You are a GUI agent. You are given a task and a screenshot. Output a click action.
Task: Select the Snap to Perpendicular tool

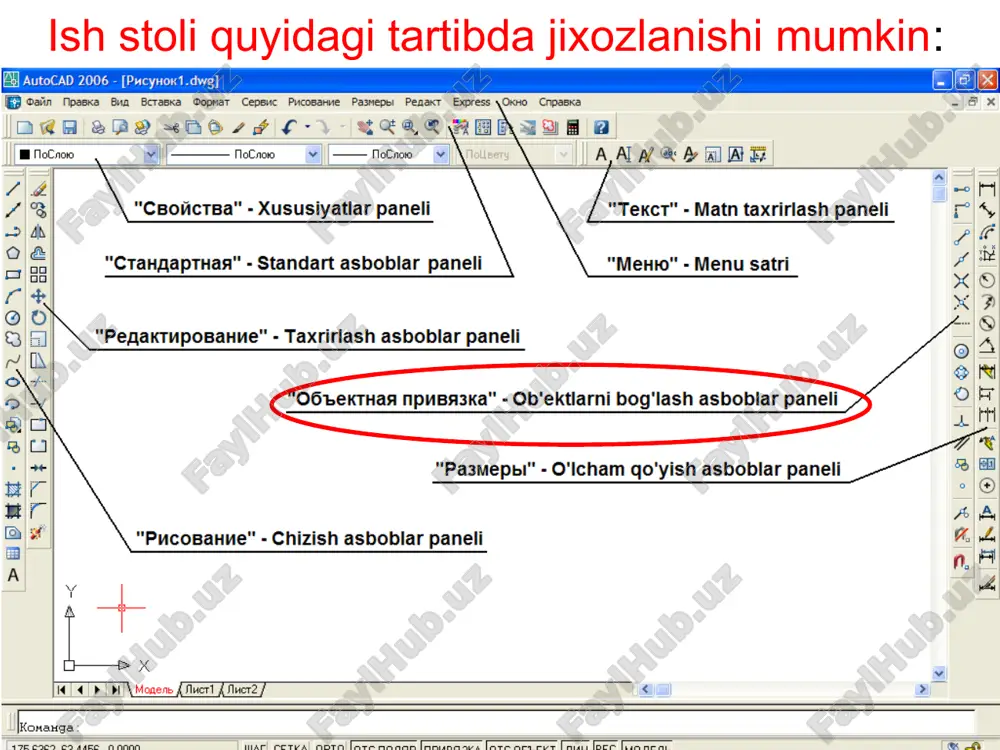[962, 421]
